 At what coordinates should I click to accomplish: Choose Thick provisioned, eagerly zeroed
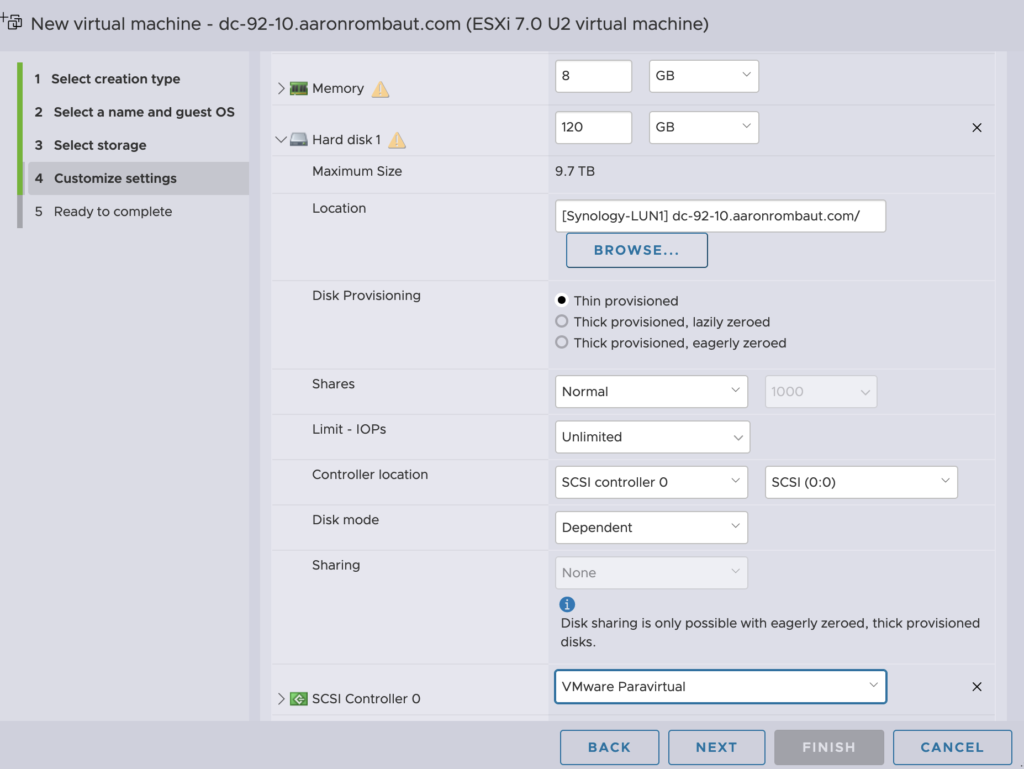coord(562,343)
